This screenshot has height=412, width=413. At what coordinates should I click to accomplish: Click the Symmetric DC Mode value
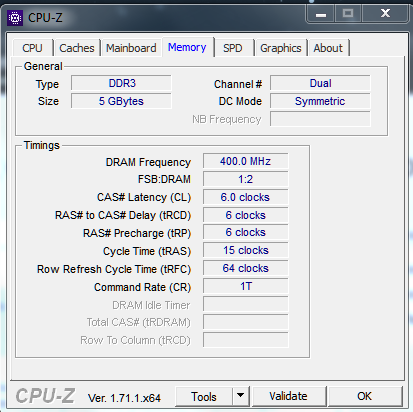pyautogui.click(x=320, y=101)
